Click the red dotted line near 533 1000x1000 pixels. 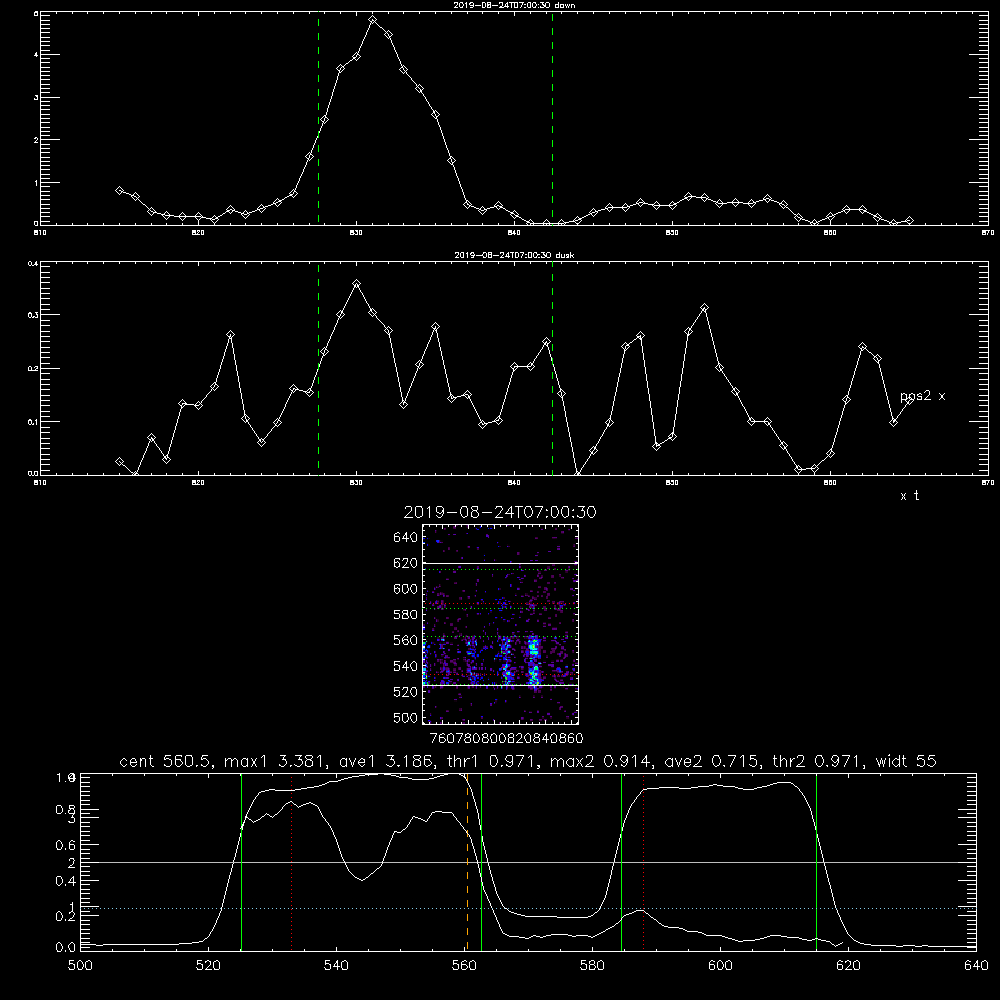pyautogui.click(x=291, y=862)
